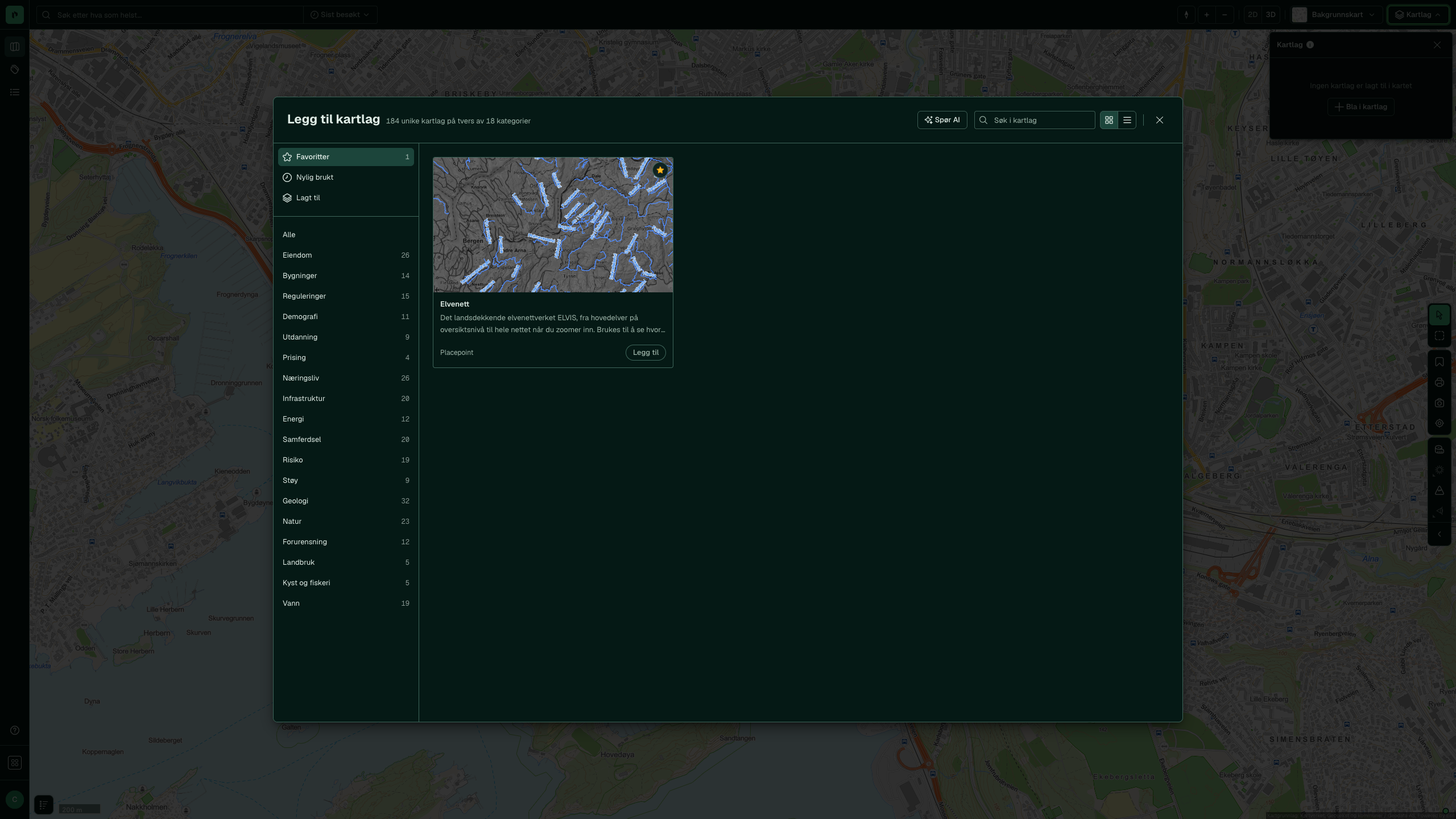Screen dimensions: 1456x819
Task: Open the Elvenett map thumbnail
Action: [x=553, y=225]
